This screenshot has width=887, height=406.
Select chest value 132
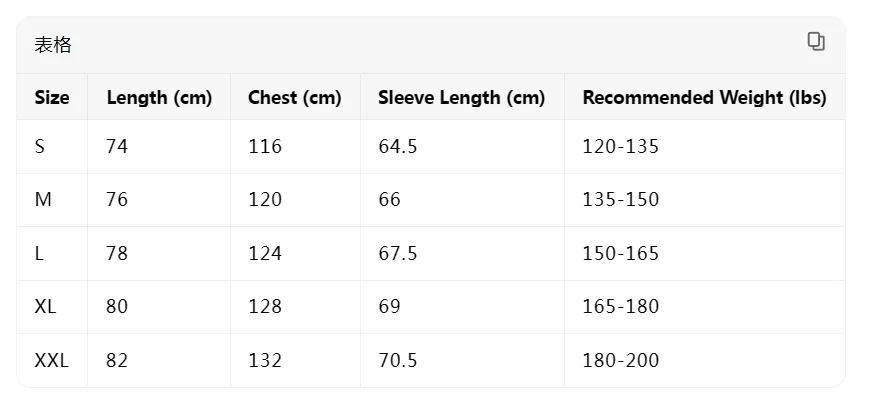tap(265, 360)
